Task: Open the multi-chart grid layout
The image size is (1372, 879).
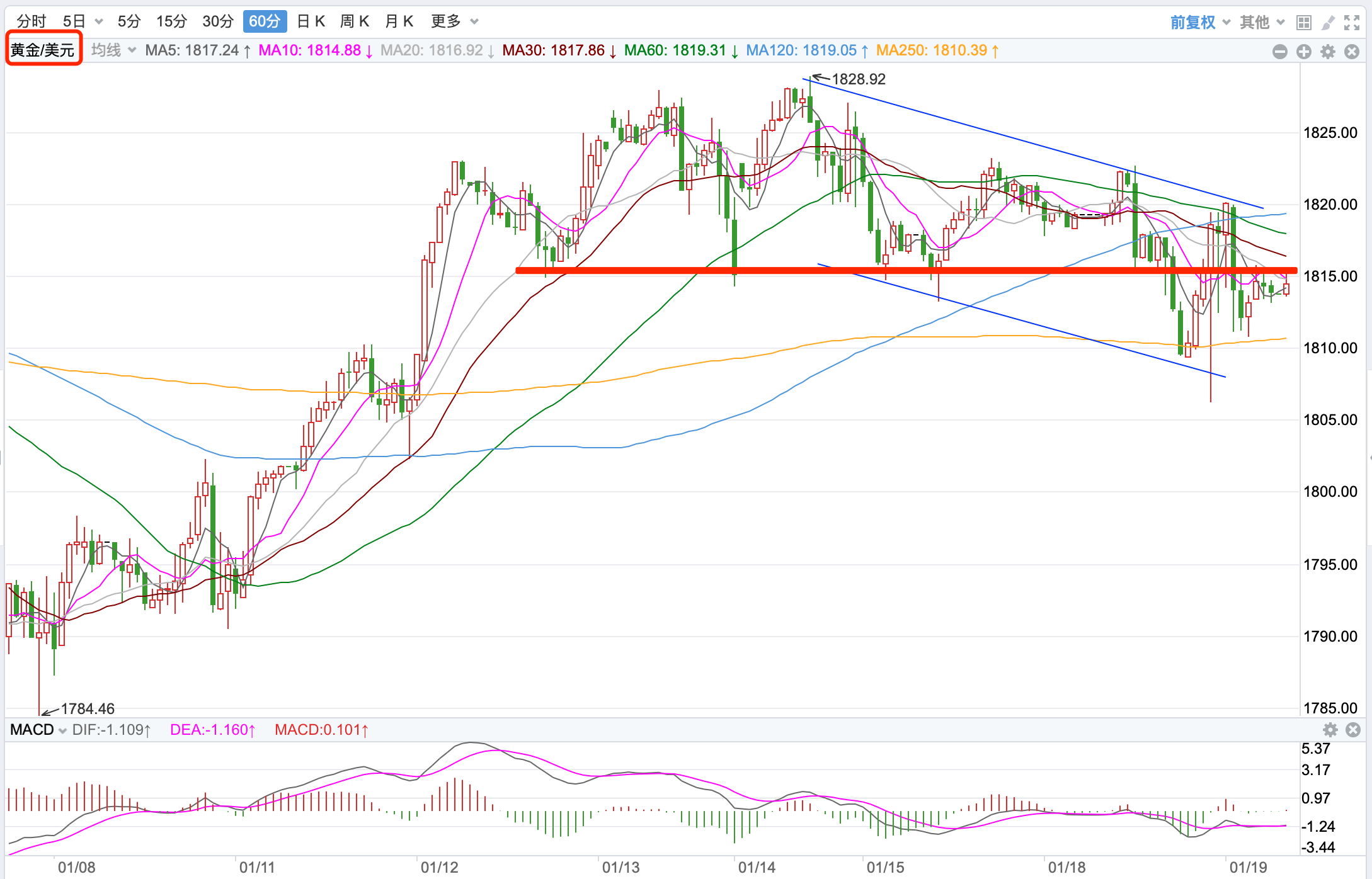Action: coord(1303,23)
